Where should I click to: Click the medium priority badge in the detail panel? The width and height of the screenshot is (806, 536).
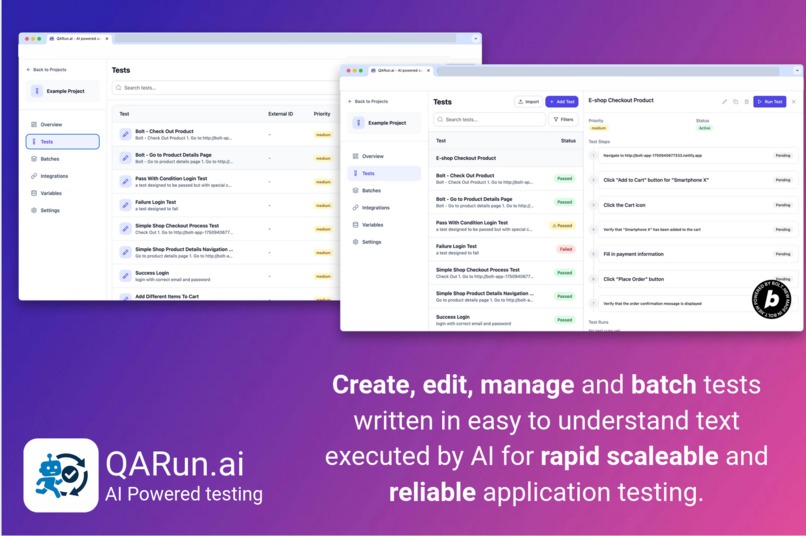point(598,128)
